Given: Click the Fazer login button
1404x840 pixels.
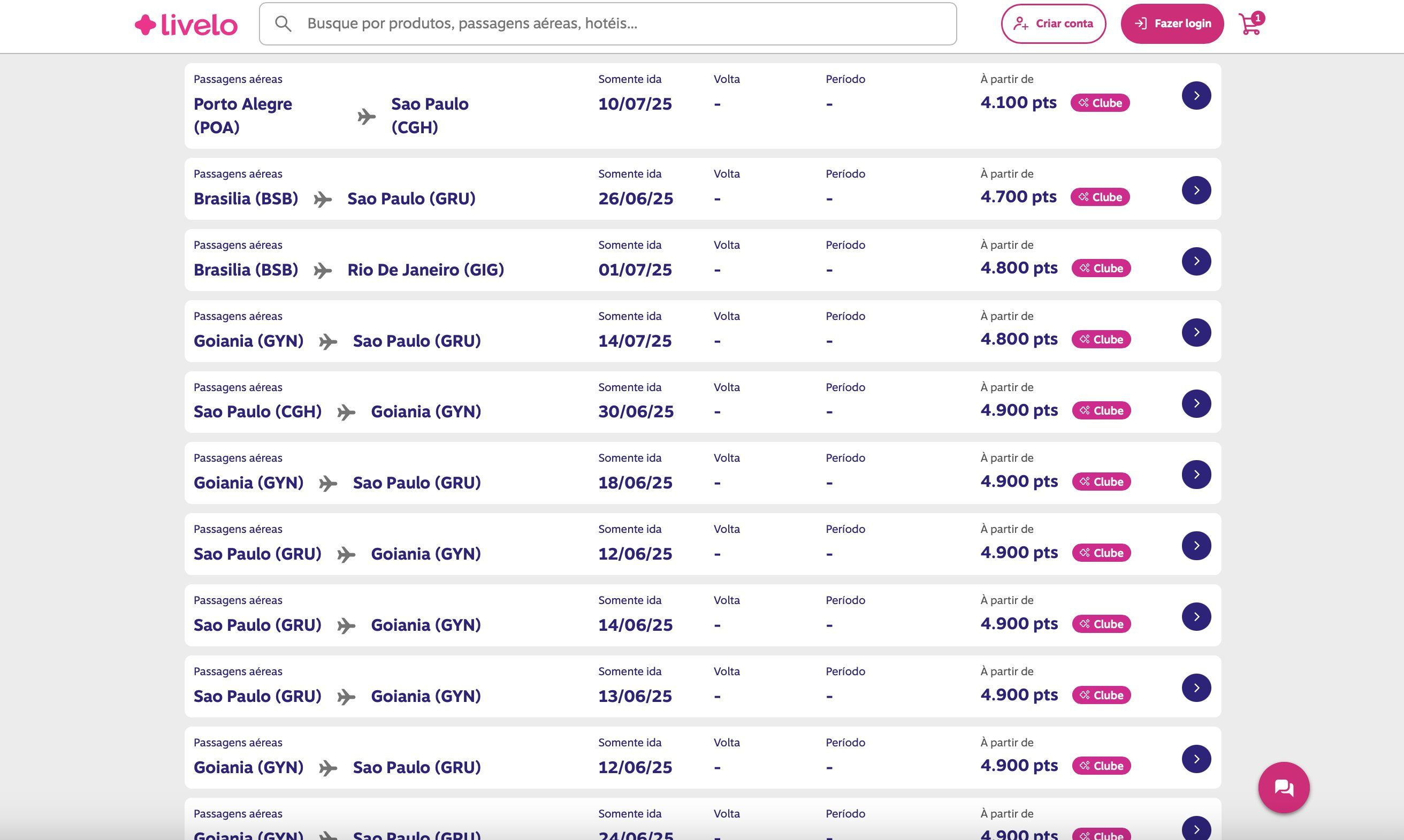Looking at the screenshot, I should pyautogui.click(x=1171, y=24).
